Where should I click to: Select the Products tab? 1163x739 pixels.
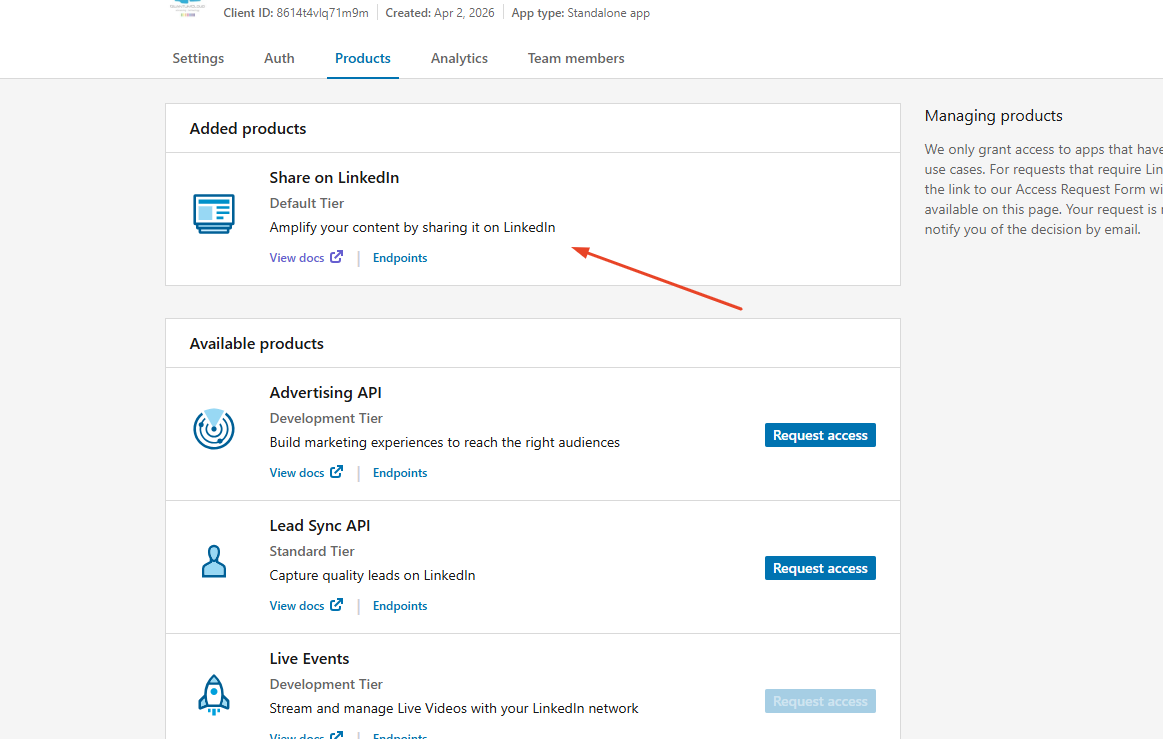click(x=362, y=58)
